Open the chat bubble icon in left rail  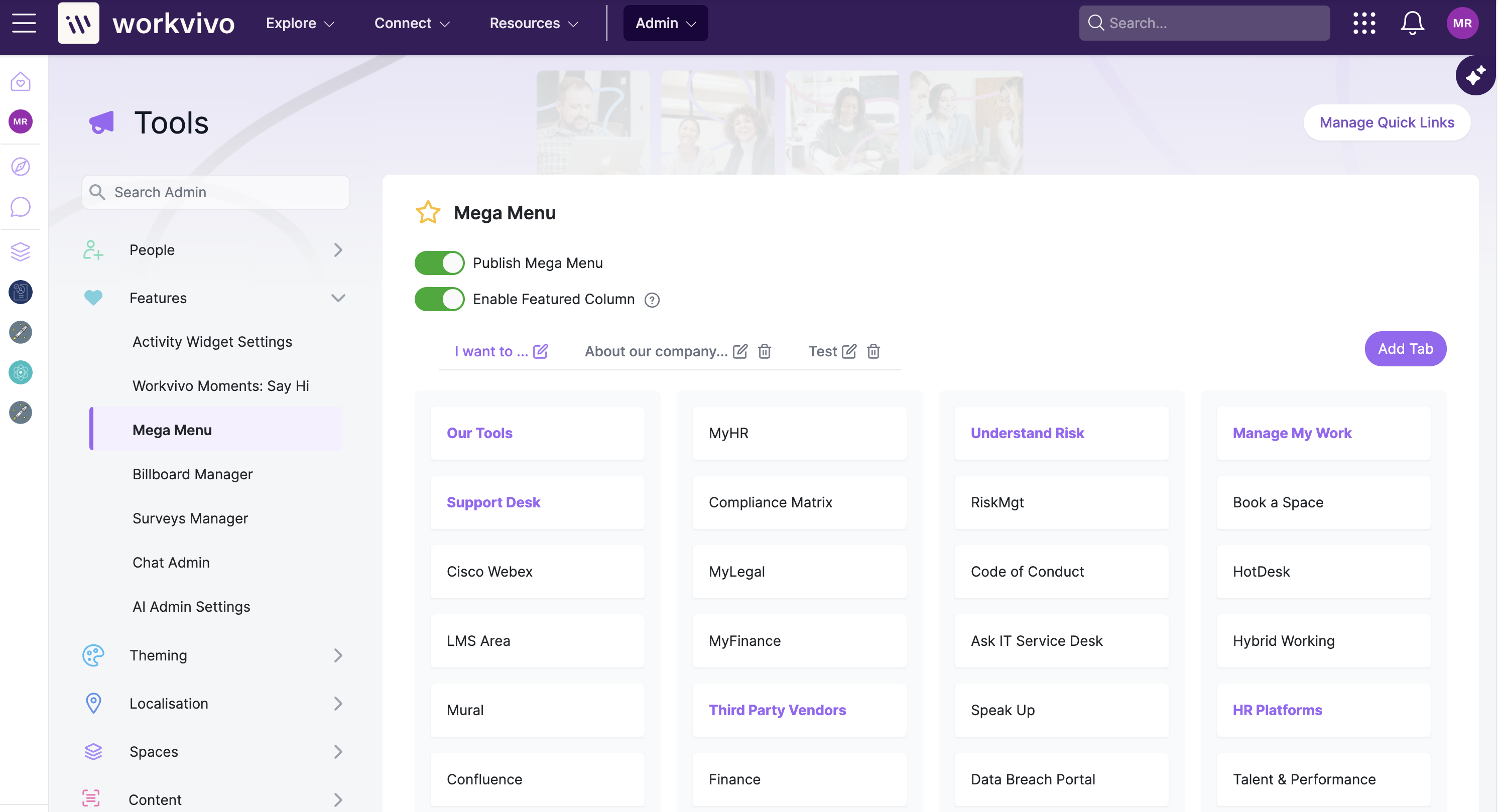[21, 207]
